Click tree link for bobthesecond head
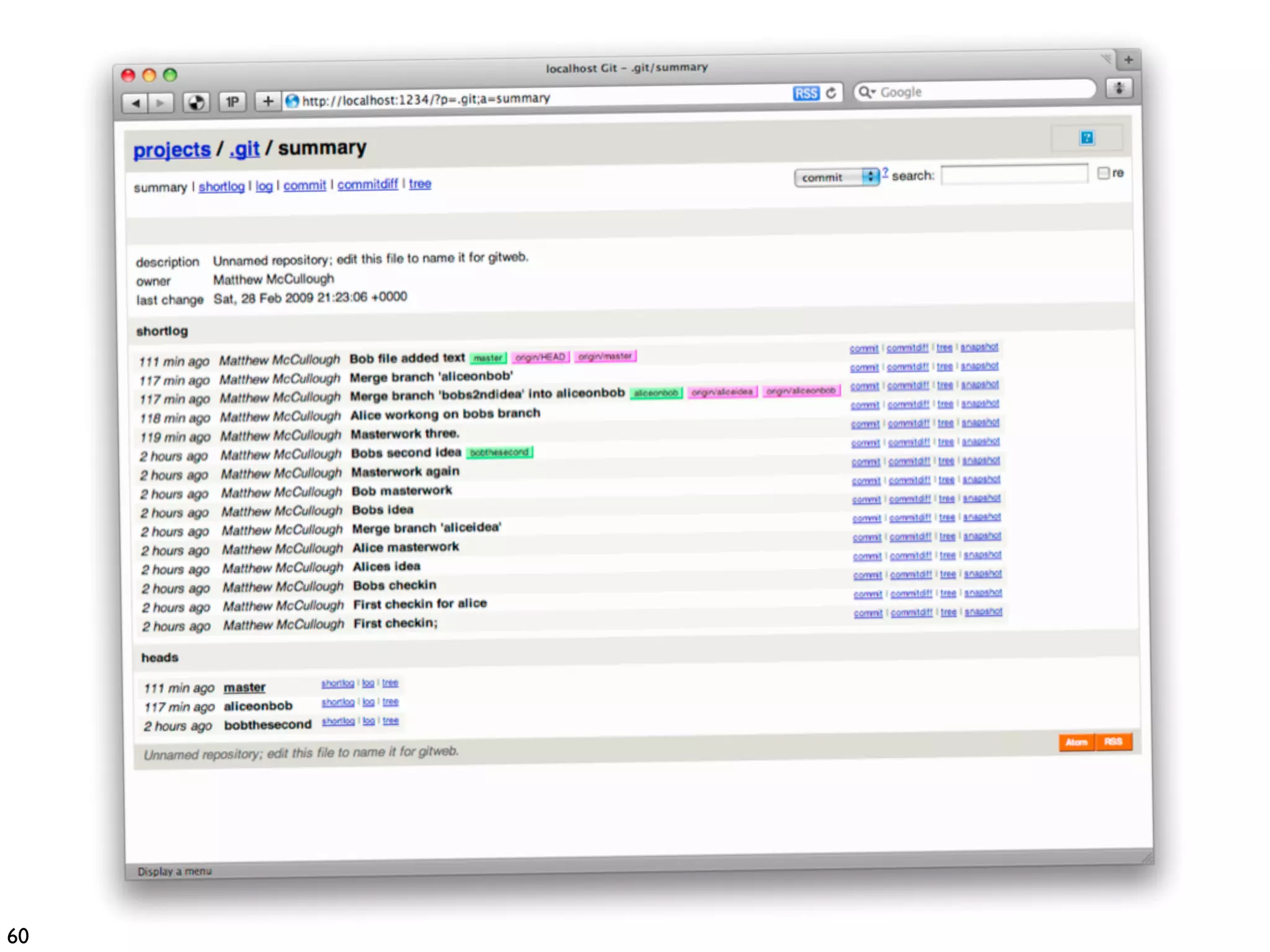1270x952 pixels. [391, 720]
